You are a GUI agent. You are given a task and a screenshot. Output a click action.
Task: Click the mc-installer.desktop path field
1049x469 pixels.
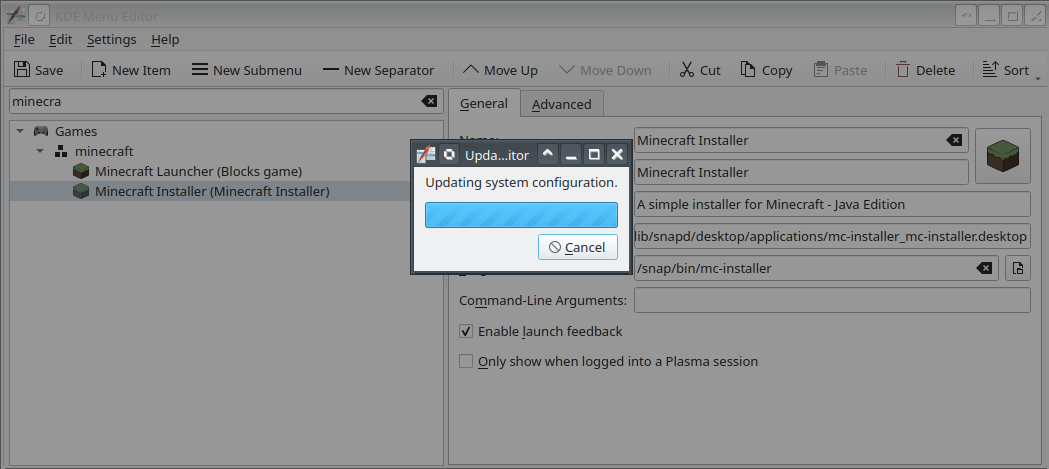click(832, 236)
